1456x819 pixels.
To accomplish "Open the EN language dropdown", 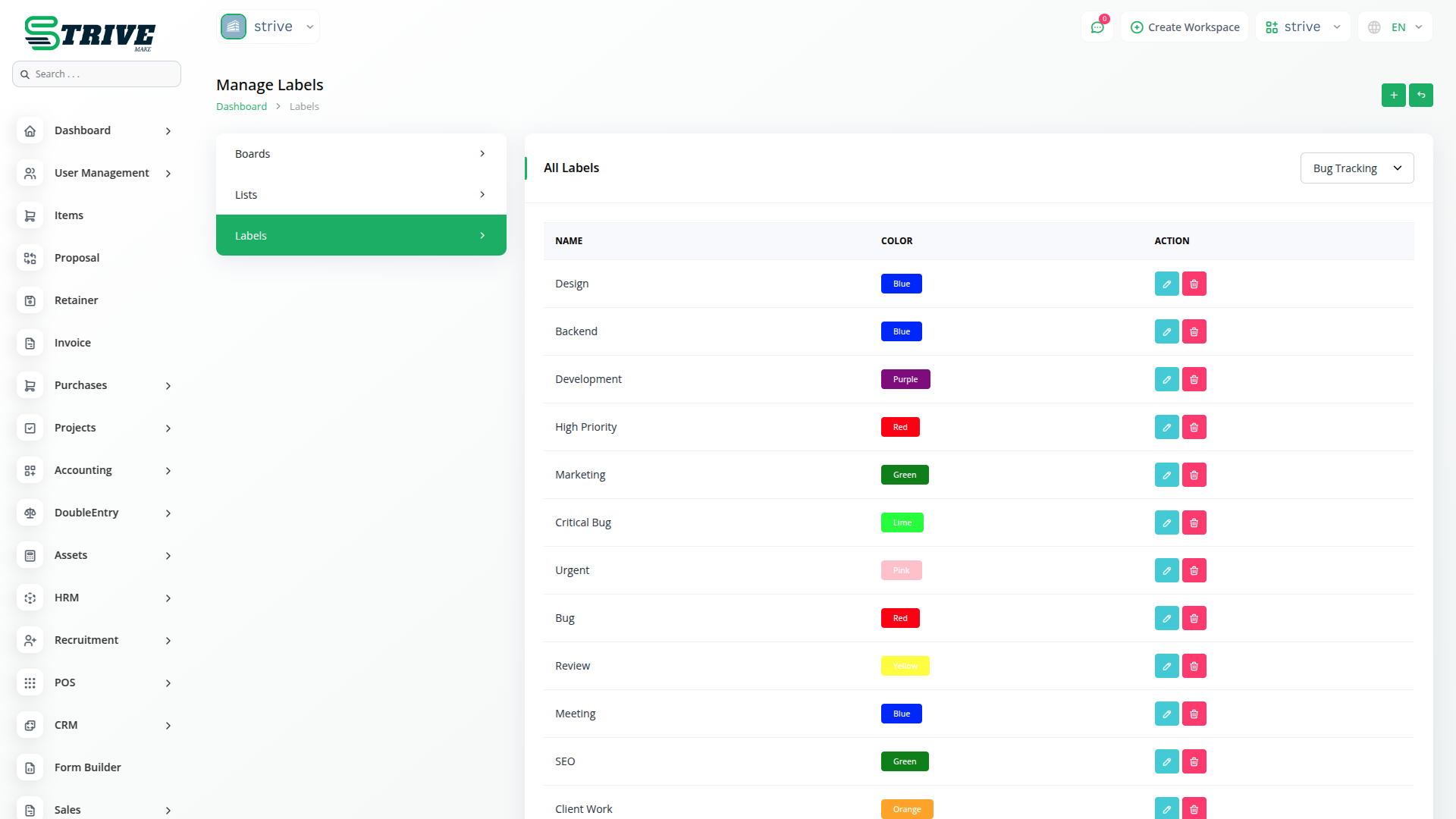I will [x=1395, y=27].
